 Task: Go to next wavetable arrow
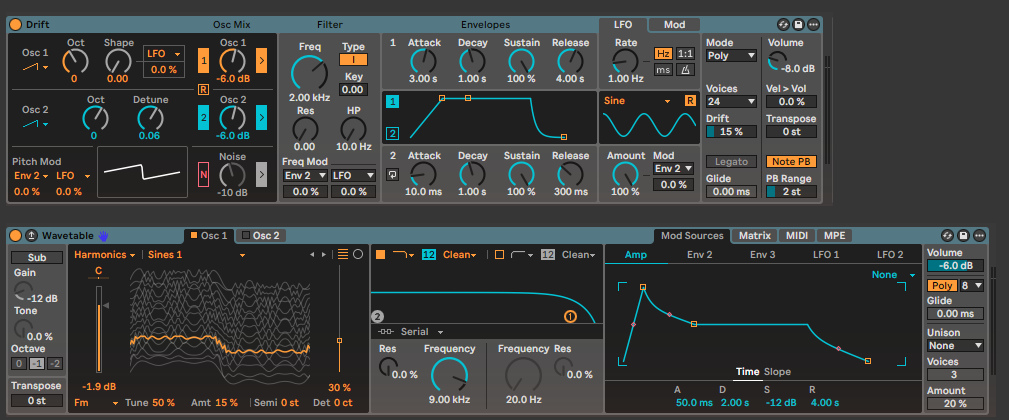(324, 255)
